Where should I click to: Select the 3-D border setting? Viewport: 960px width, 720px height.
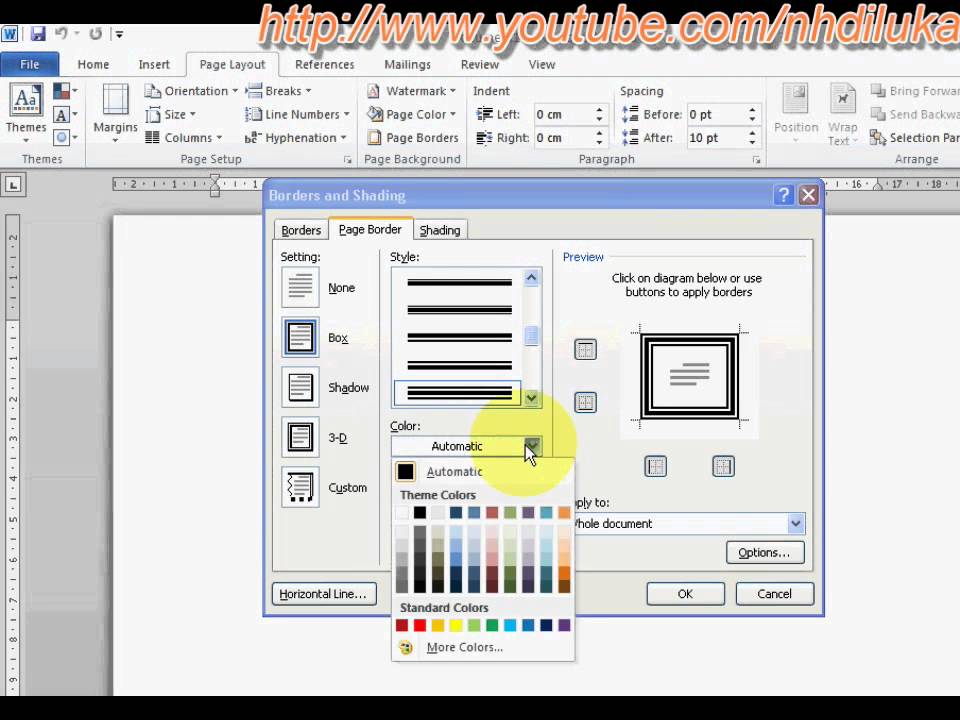point(300,437)
